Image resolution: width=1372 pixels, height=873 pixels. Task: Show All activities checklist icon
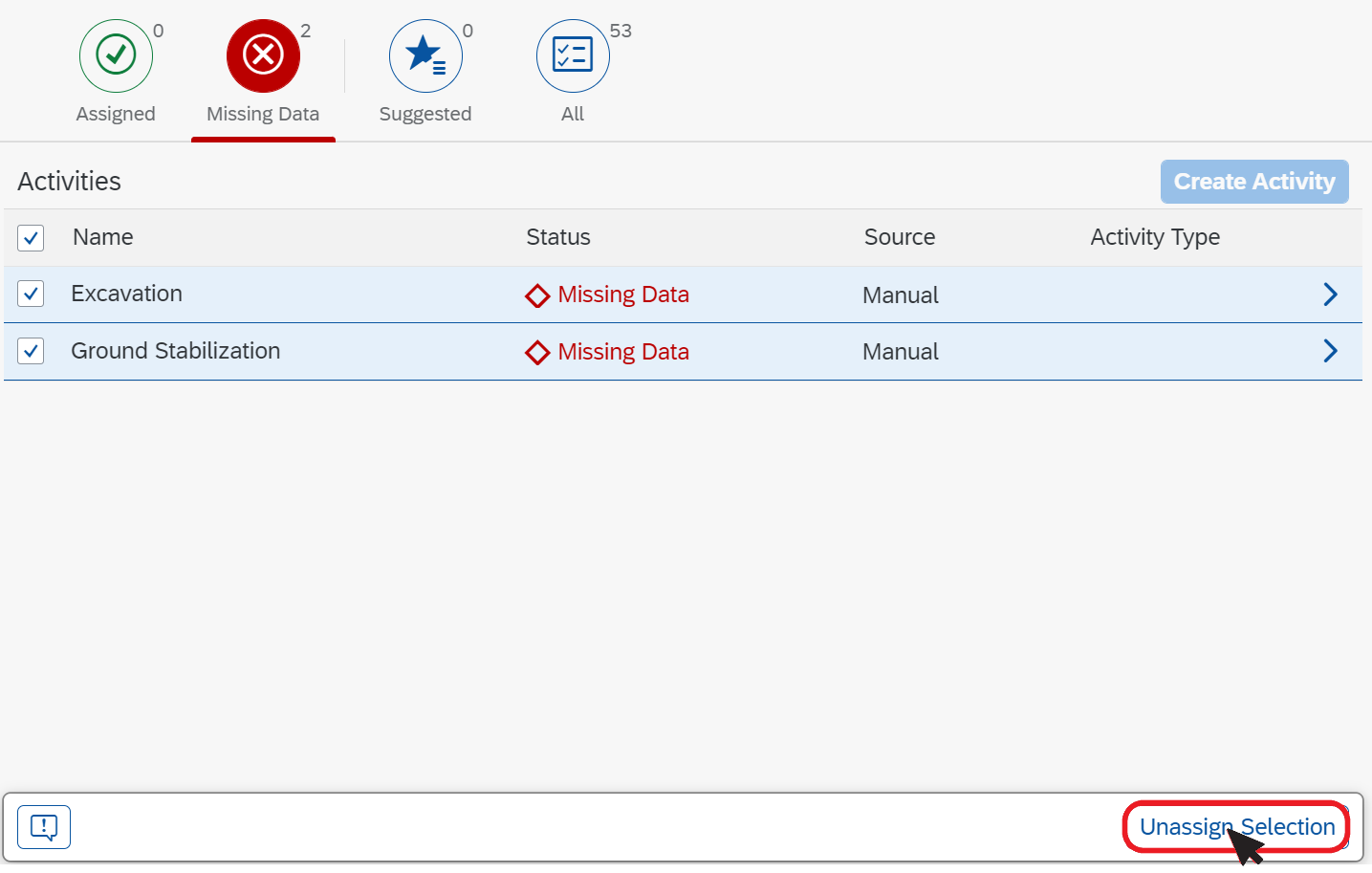coord(573,55)
